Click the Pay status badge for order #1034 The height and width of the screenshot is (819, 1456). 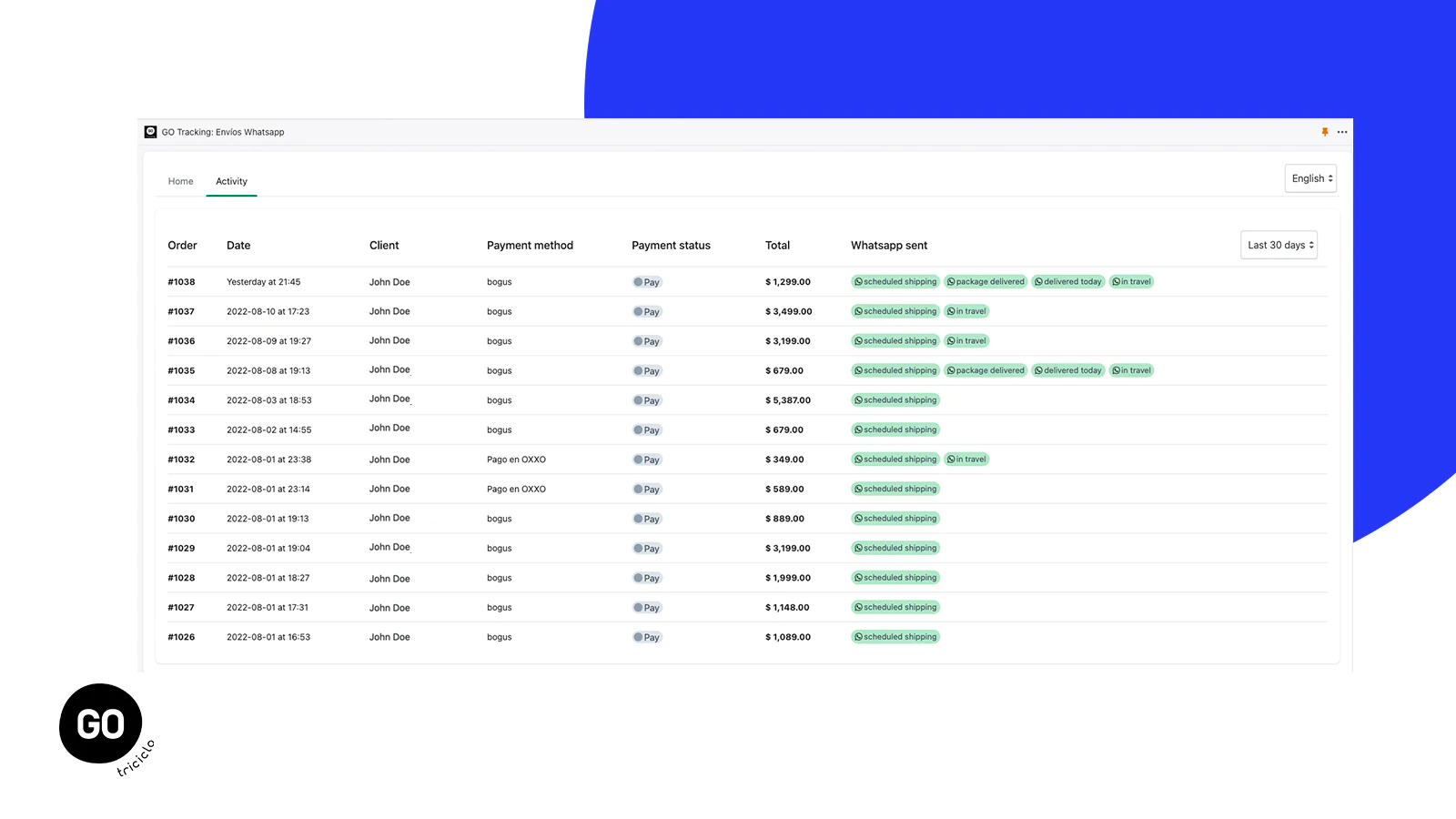(647, 400)
